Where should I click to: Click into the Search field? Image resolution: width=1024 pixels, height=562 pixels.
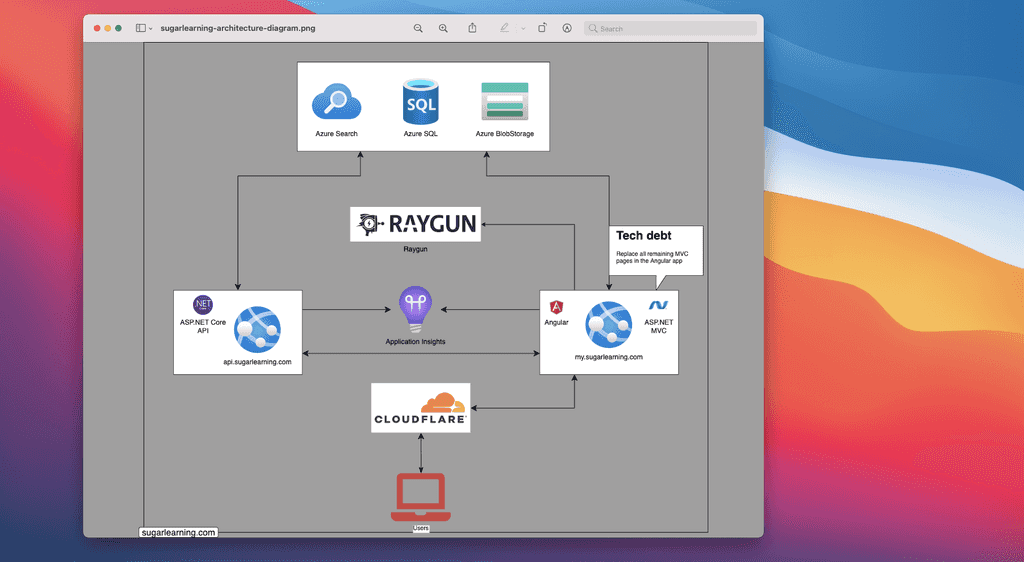click(675, 29)
